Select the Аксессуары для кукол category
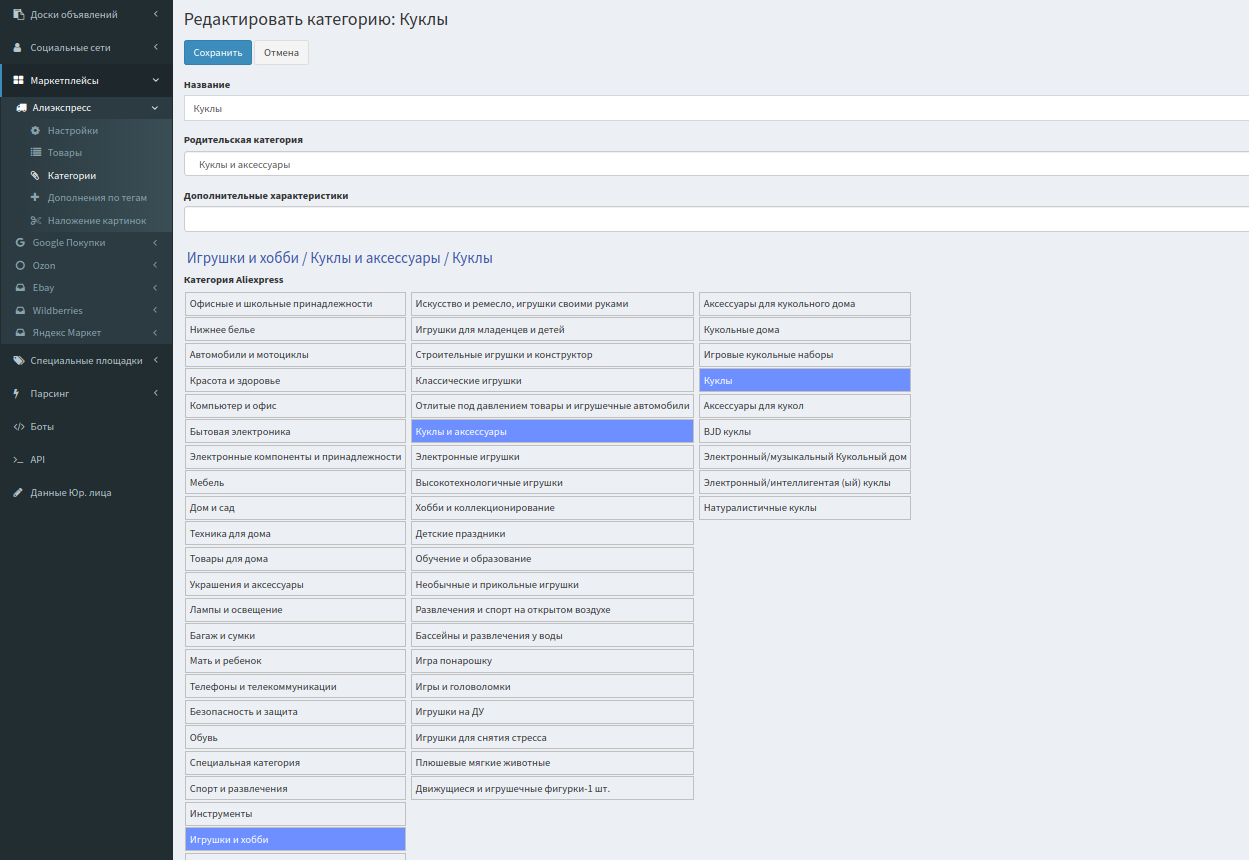This screenshot has width=1249, height=860. coord(805,406)
